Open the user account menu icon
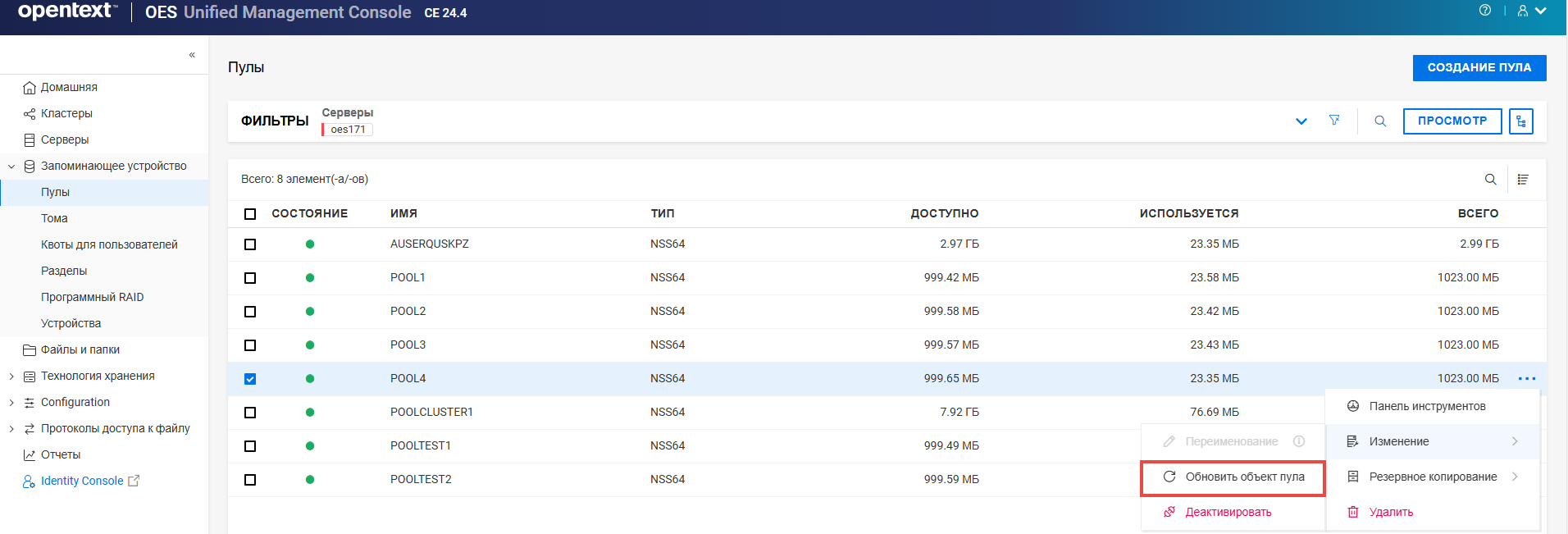1568x534 pixels. tap(1530, 11)
